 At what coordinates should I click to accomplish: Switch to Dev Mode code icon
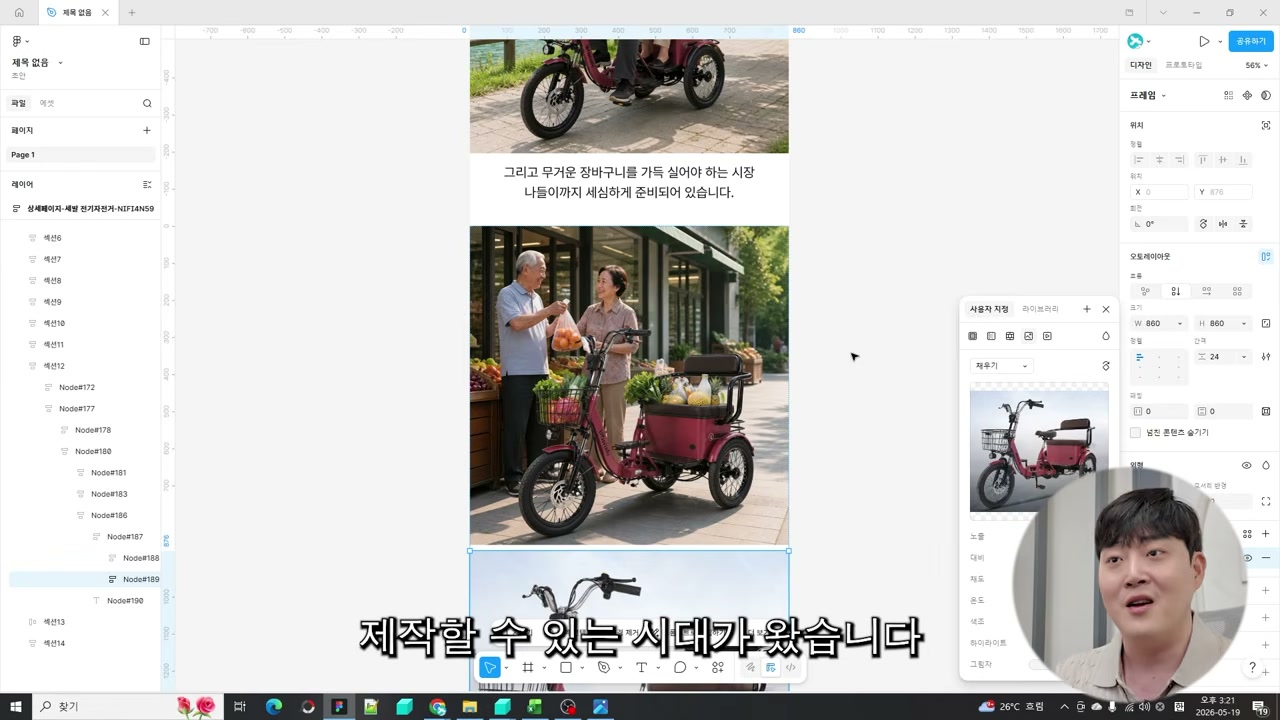point(790,667)
